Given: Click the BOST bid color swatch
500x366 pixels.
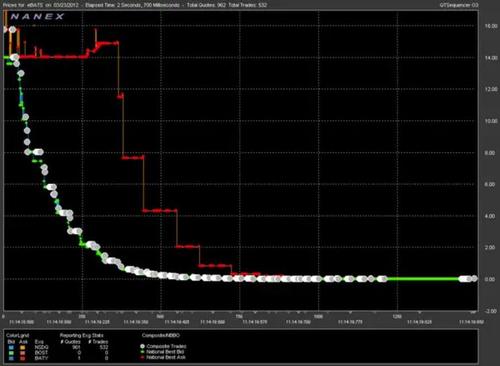Looking at the screenshot, I should [11, 353].
